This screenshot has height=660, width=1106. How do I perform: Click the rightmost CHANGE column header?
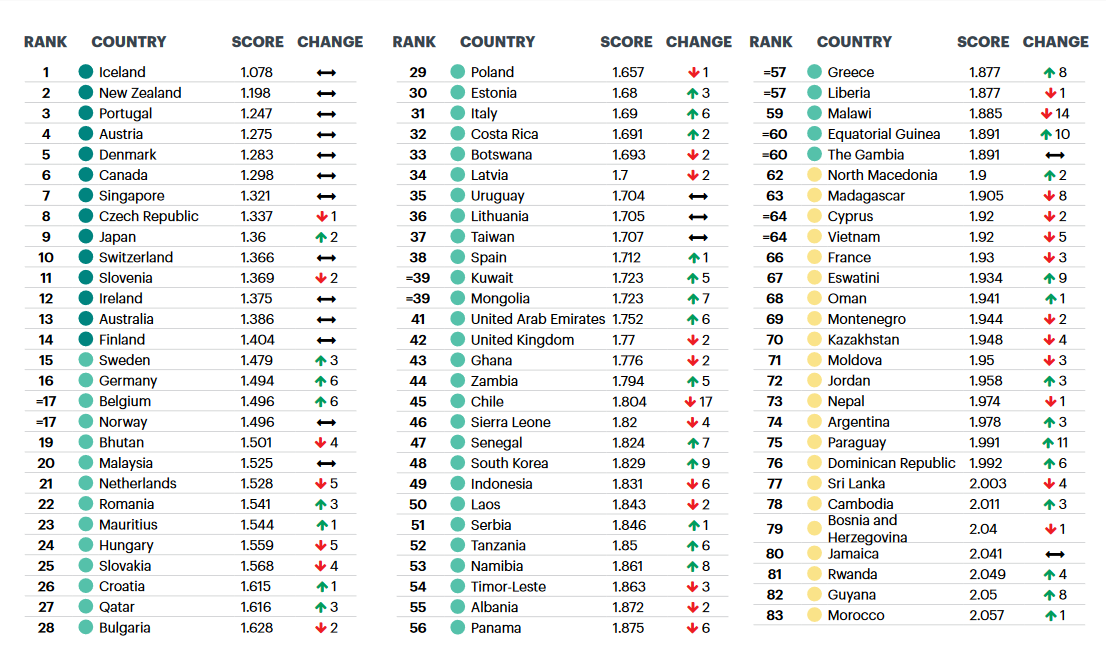point(1055,42)
